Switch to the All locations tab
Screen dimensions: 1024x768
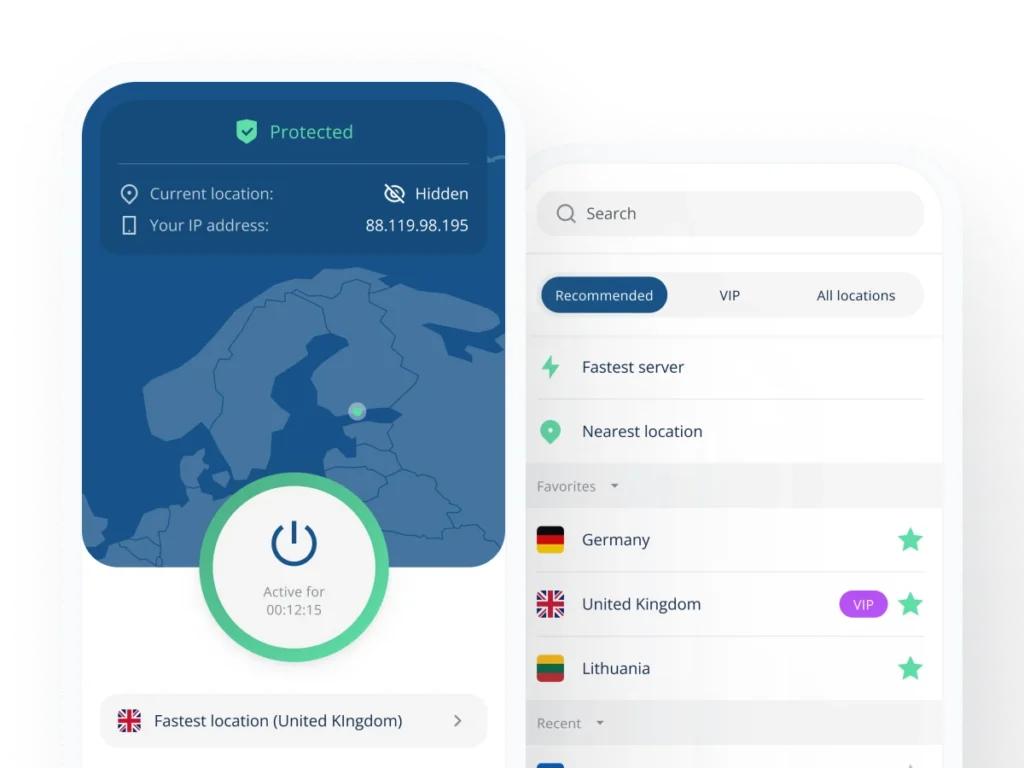click(856, 295)
